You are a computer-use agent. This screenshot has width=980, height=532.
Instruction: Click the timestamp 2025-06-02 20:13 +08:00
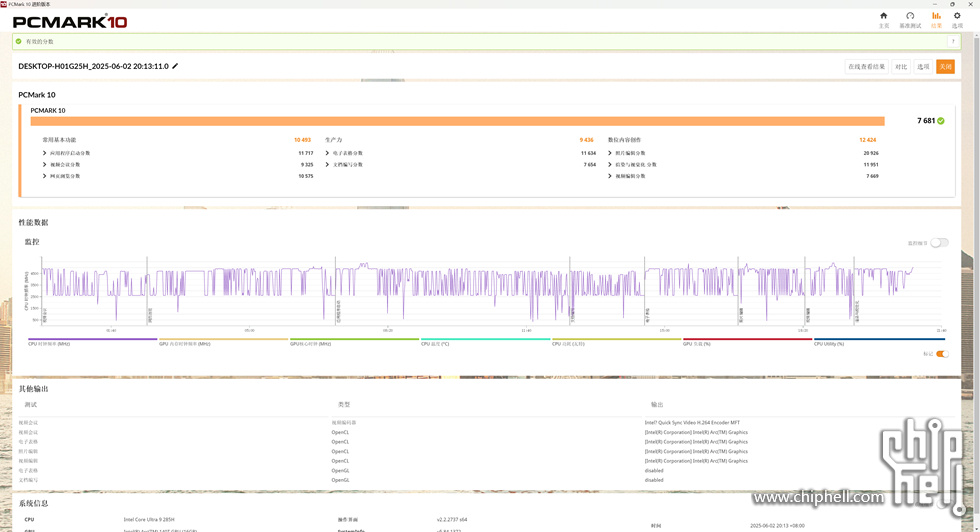(778, 526)
